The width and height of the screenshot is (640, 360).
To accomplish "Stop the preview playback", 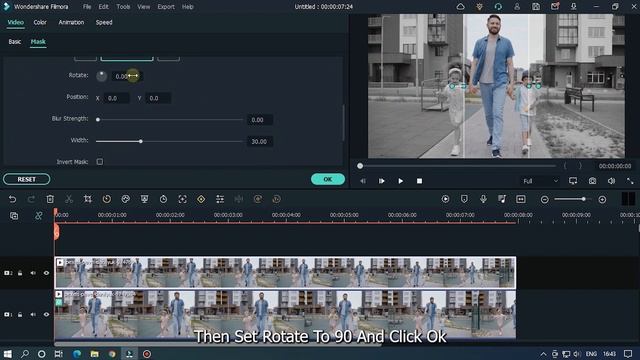I will 419,181.
